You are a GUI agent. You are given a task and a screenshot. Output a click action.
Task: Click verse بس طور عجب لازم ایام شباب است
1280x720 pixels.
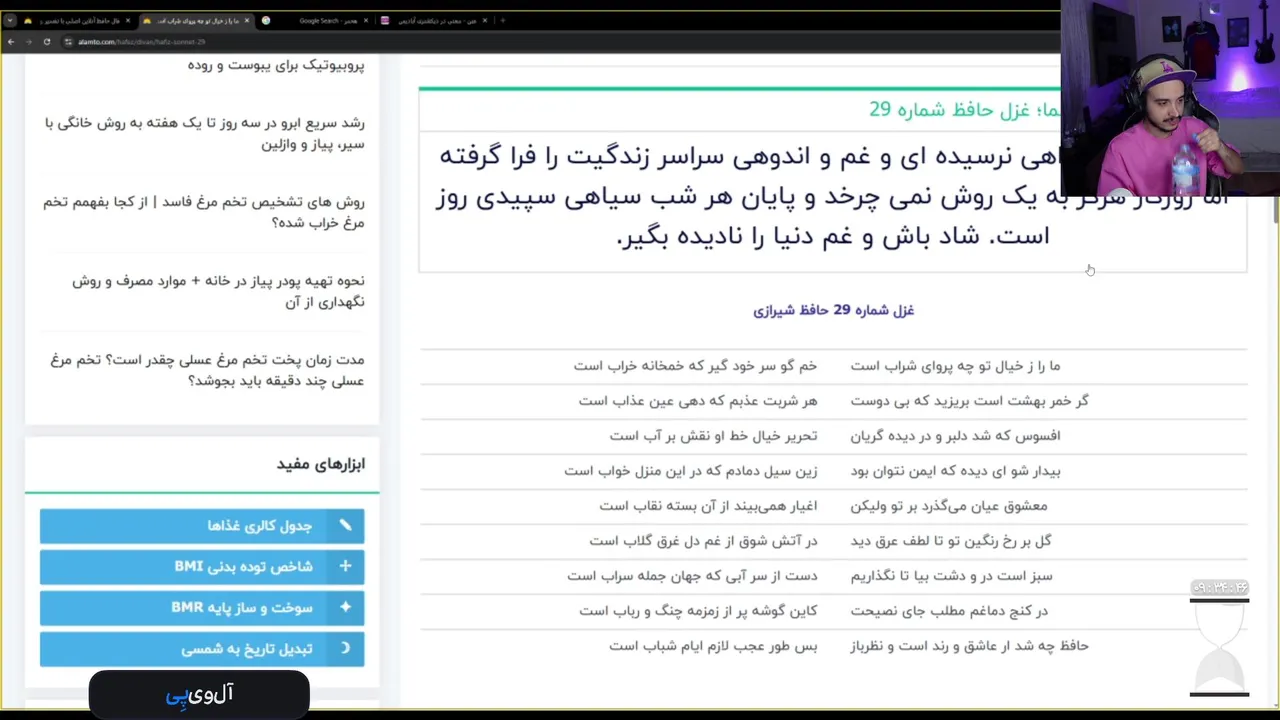point(713,646)
